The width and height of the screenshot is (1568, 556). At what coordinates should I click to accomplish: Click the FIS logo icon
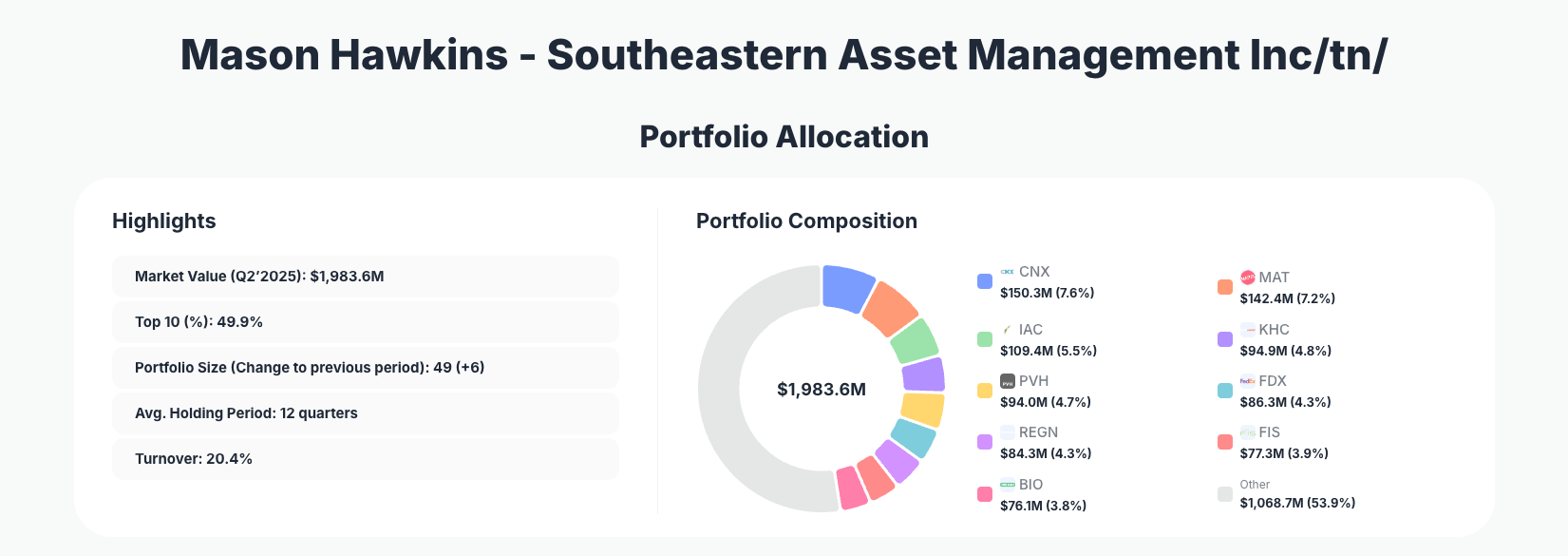pos(1248,432)
